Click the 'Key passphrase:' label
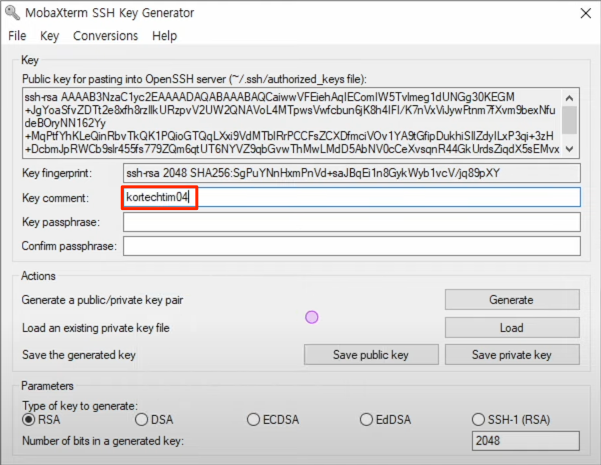Image resolution: width=601 pixels, height=465 pixels. point(61,222)
